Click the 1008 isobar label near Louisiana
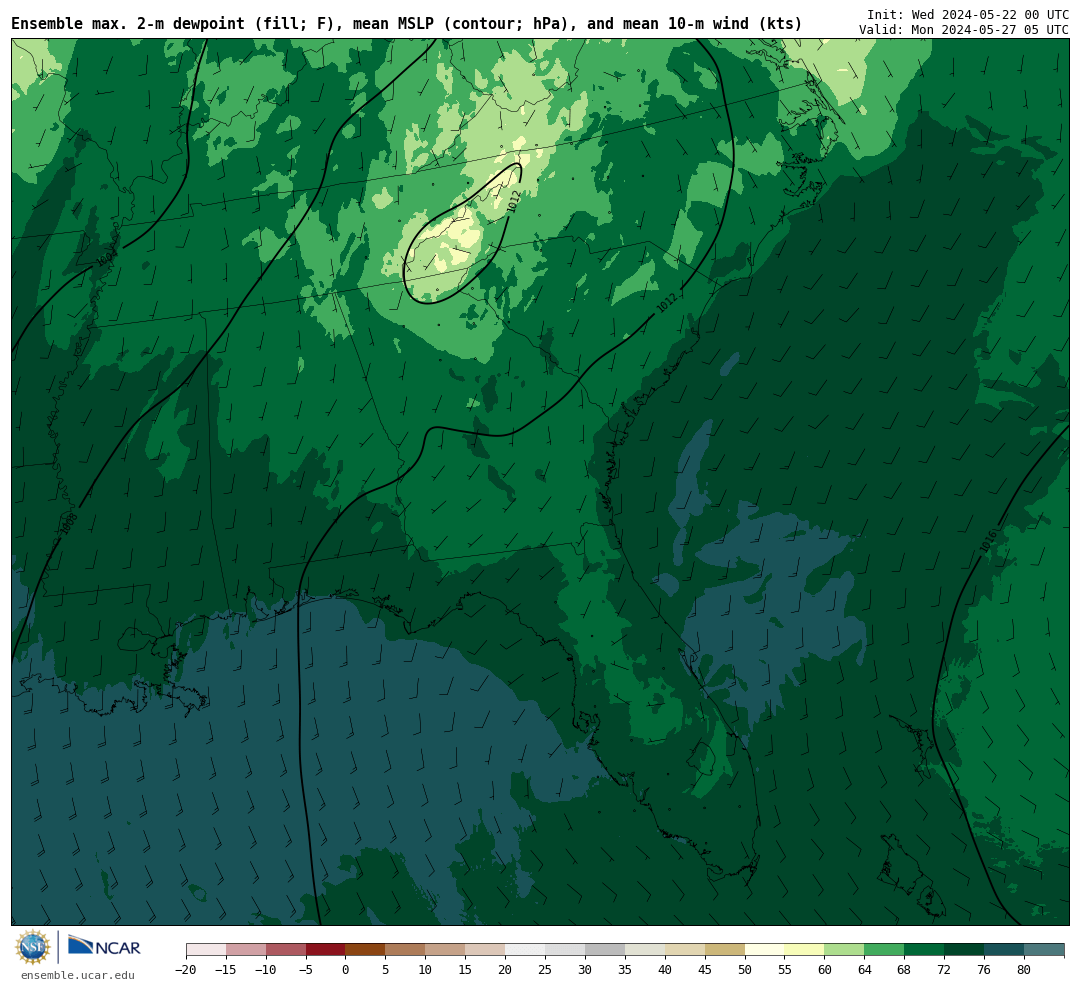 click(69, 524)
